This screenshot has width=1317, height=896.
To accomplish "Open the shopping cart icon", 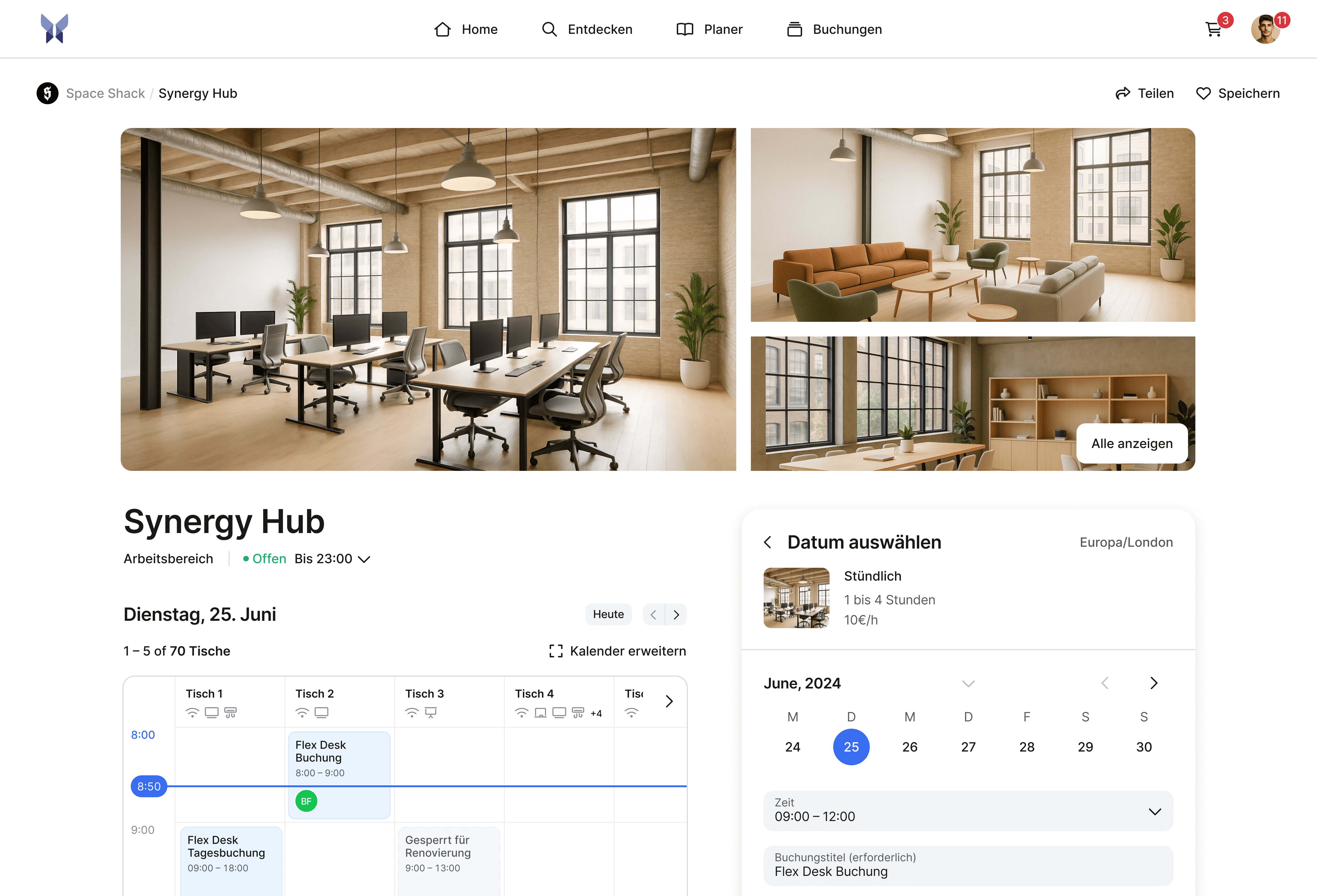I will 1213,29.
